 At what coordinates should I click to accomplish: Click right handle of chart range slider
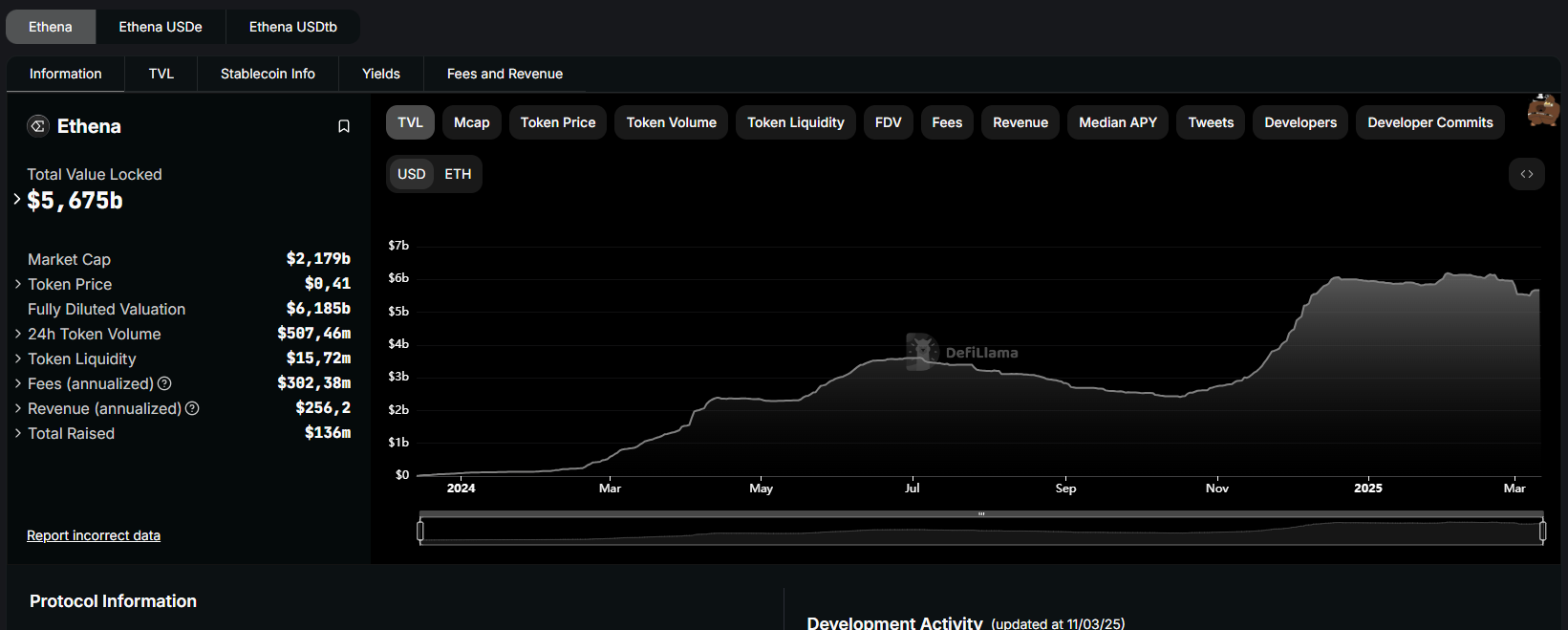pos(1542,531)
